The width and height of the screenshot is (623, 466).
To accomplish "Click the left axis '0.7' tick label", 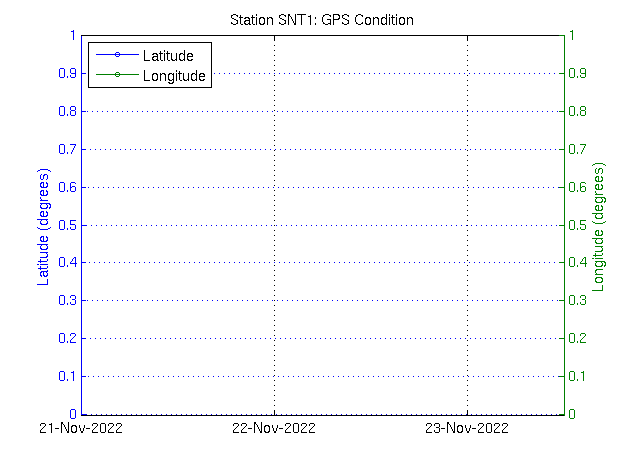I will click(x=68, y=149).
